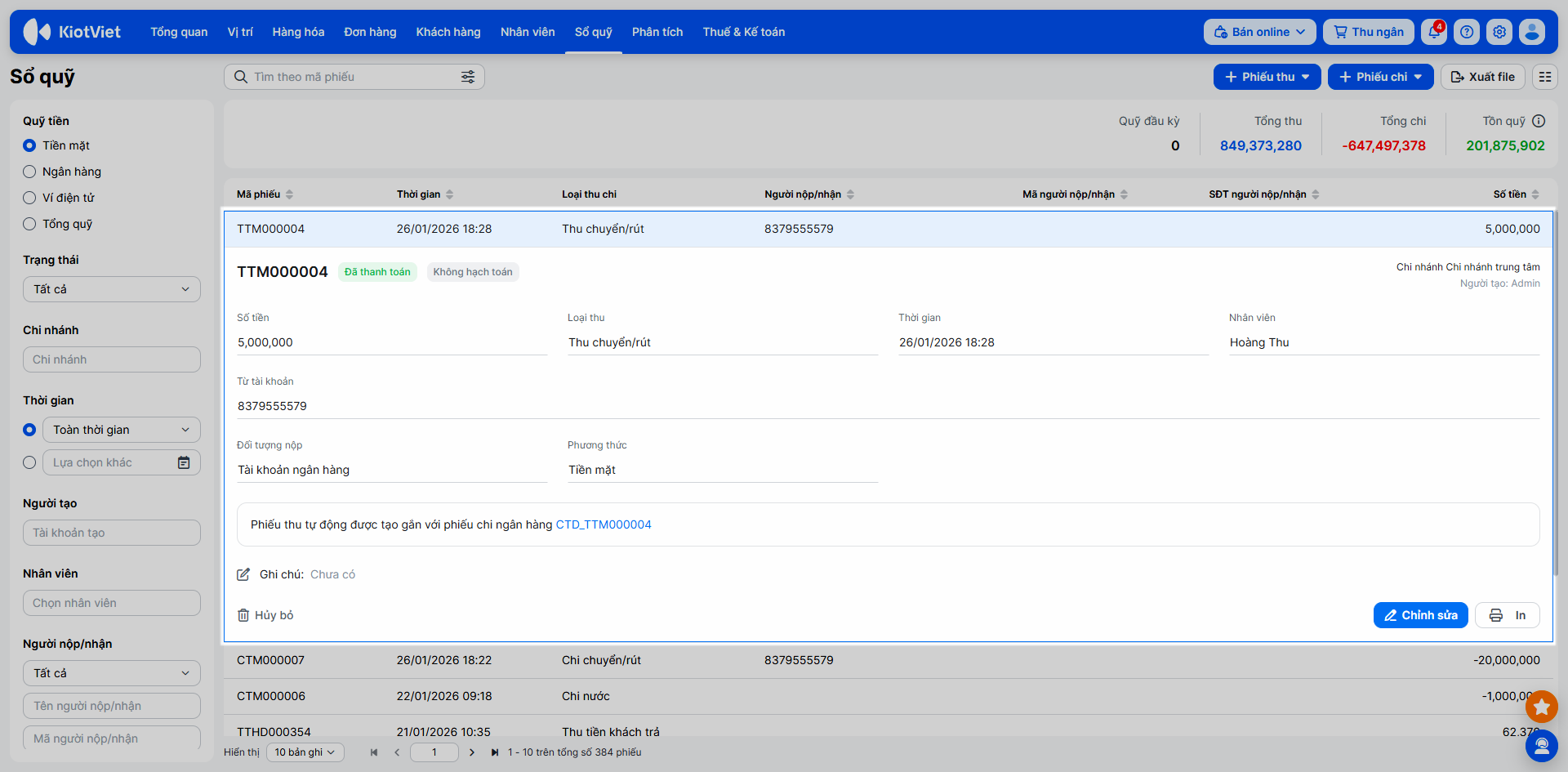1568x772 pixels.
Task: Click the Tìm theo mã phiếu search field
Action: [351, 77]
